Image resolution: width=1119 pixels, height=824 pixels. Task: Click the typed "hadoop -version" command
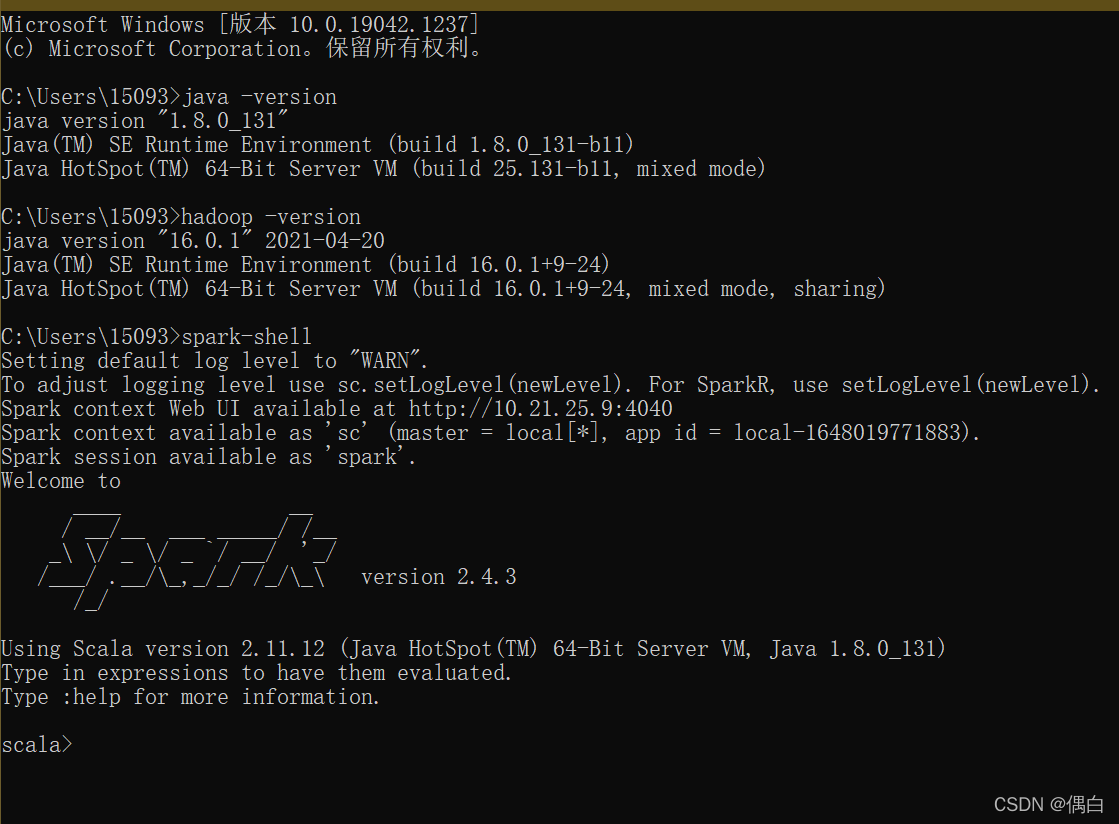click(x=271, y=217)
